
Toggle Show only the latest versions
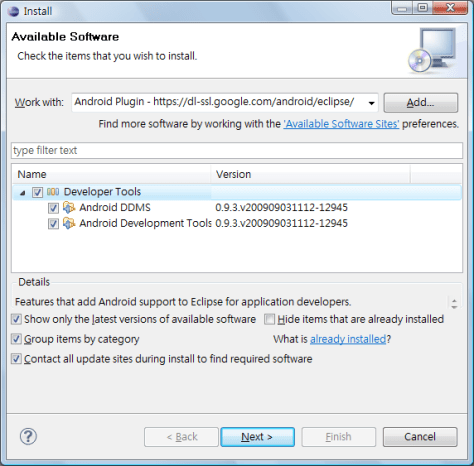16,319
